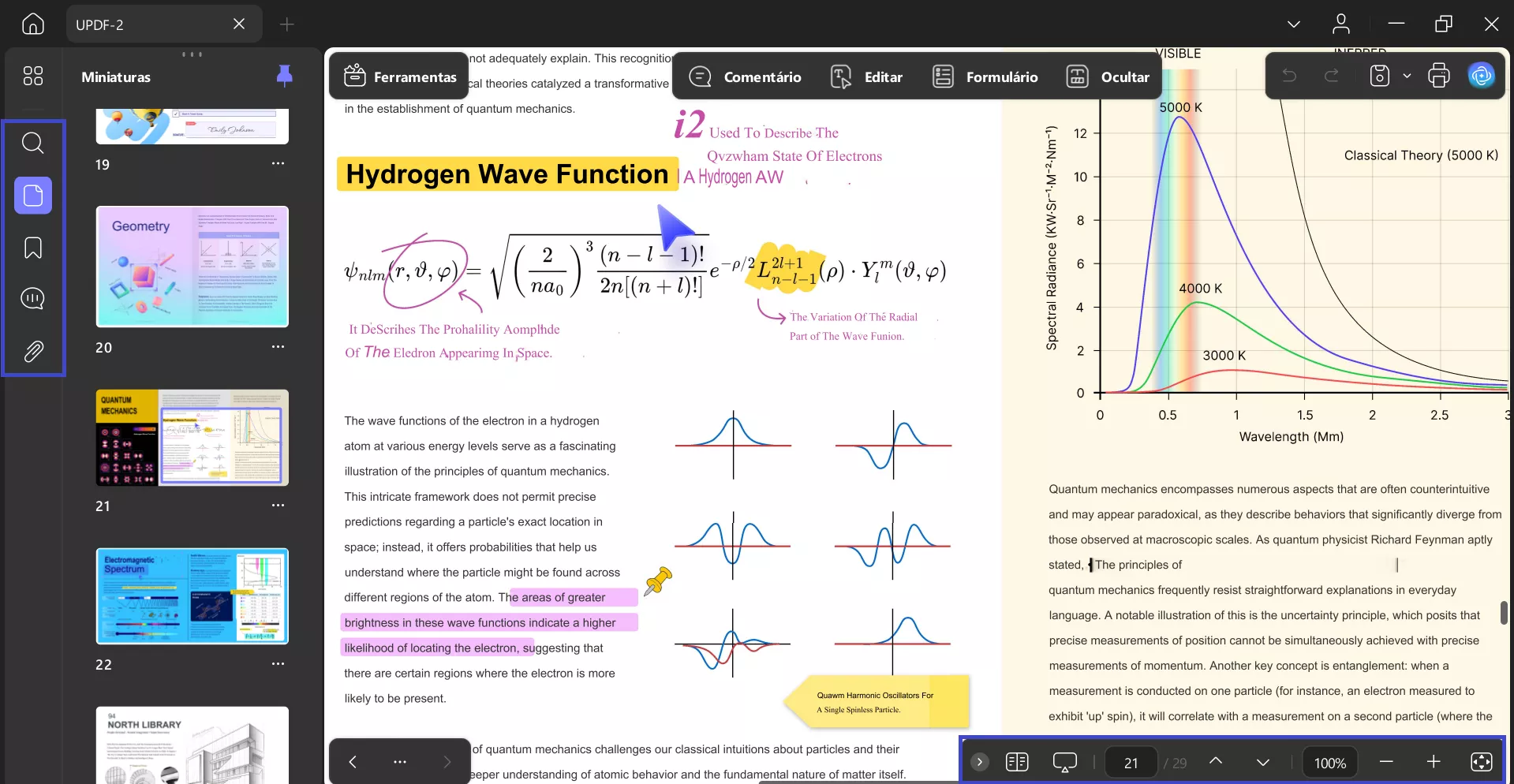Click the drag handle above Miniaturas panel
The image size is (1514, 784).
pos(192,54)
